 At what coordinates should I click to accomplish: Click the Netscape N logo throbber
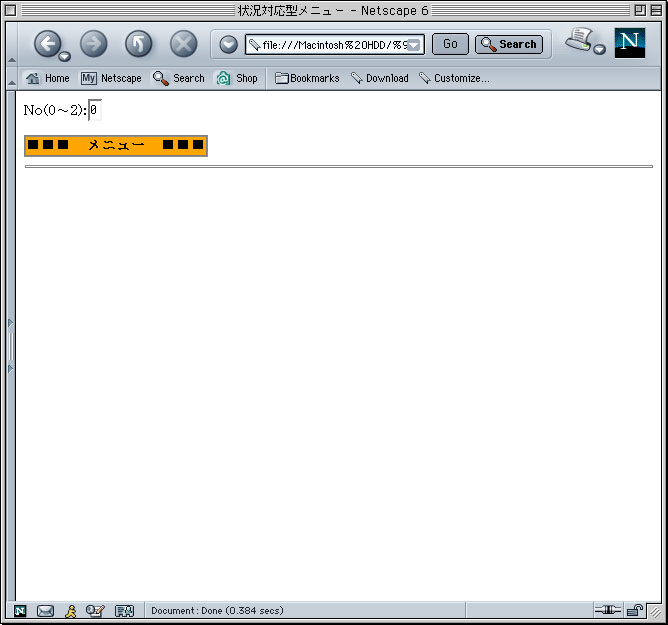(x=630, y=43)
